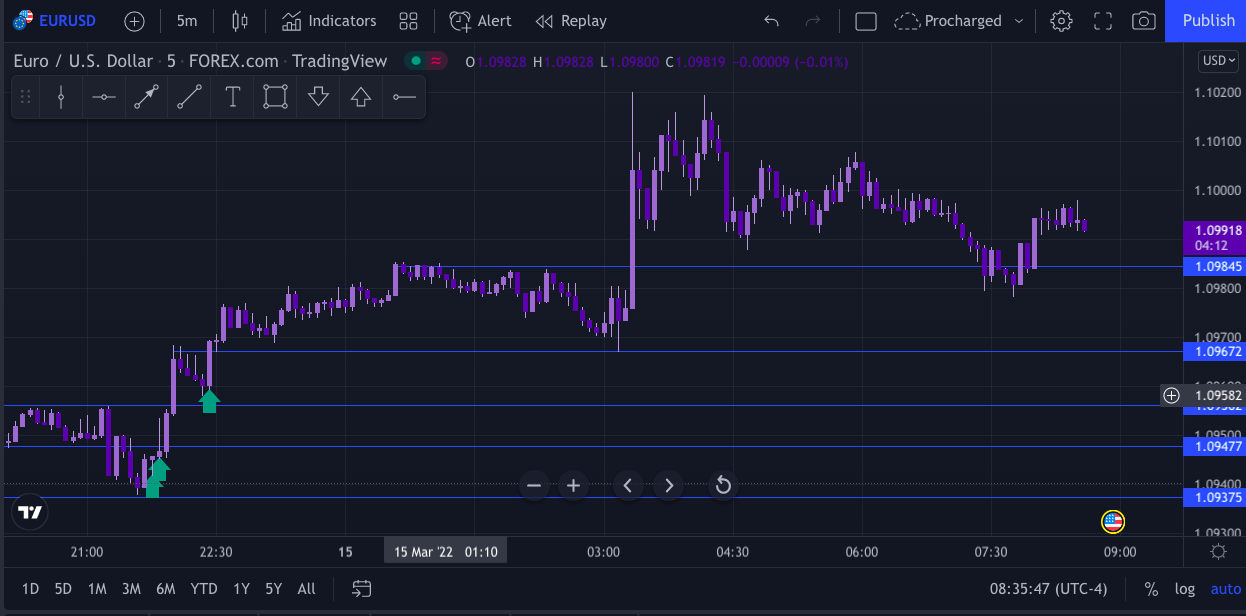Toggle the percent scale mode

pos(1151,589)
